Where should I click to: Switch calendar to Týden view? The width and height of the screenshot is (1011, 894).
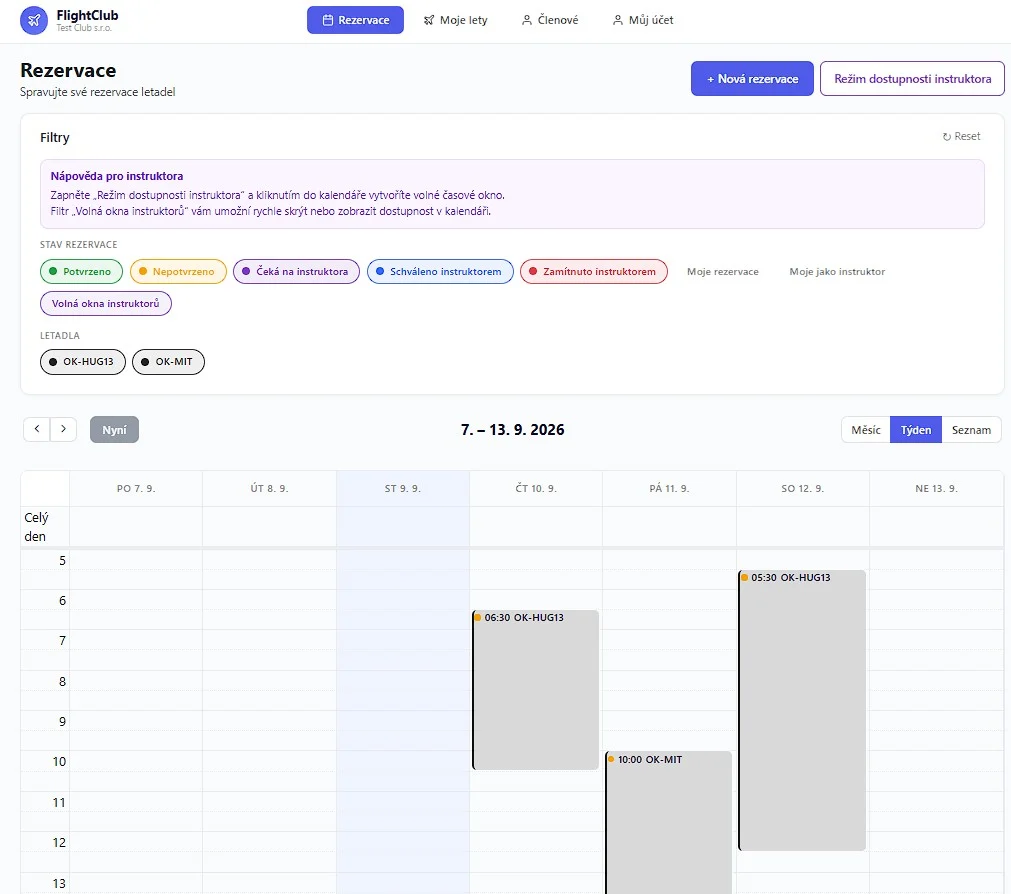click(x=916, y=430)
